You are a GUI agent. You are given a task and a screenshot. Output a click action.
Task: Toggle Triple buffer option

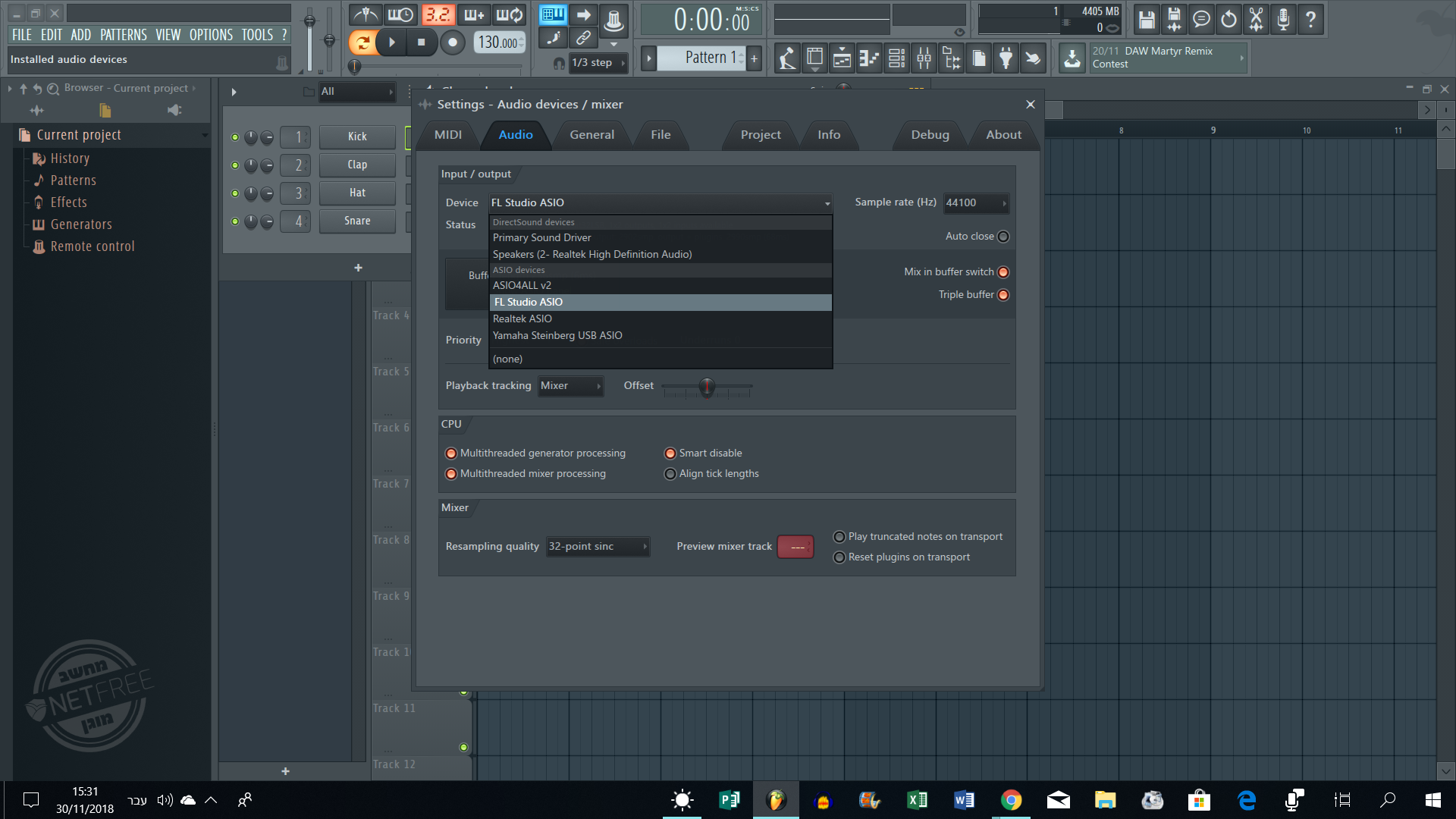click(1003, 295)
